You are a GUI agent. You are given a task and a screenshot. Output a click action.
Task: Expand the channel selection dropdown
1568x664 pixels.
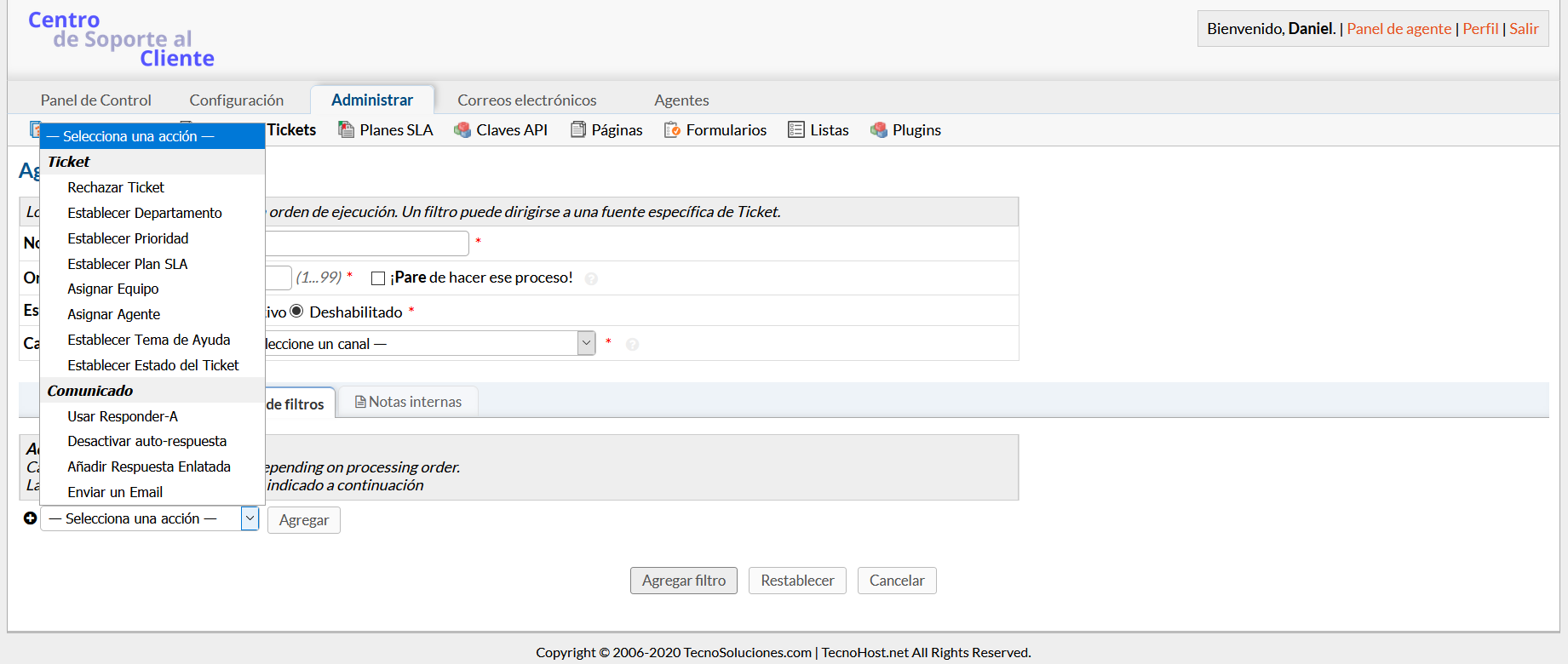coord(586,343)
